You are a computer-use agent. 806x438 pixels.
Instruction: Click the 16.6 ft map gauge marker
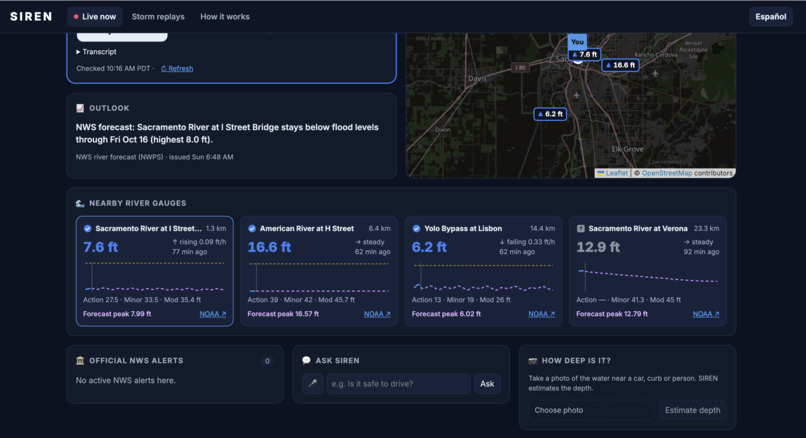click(620, 65)
